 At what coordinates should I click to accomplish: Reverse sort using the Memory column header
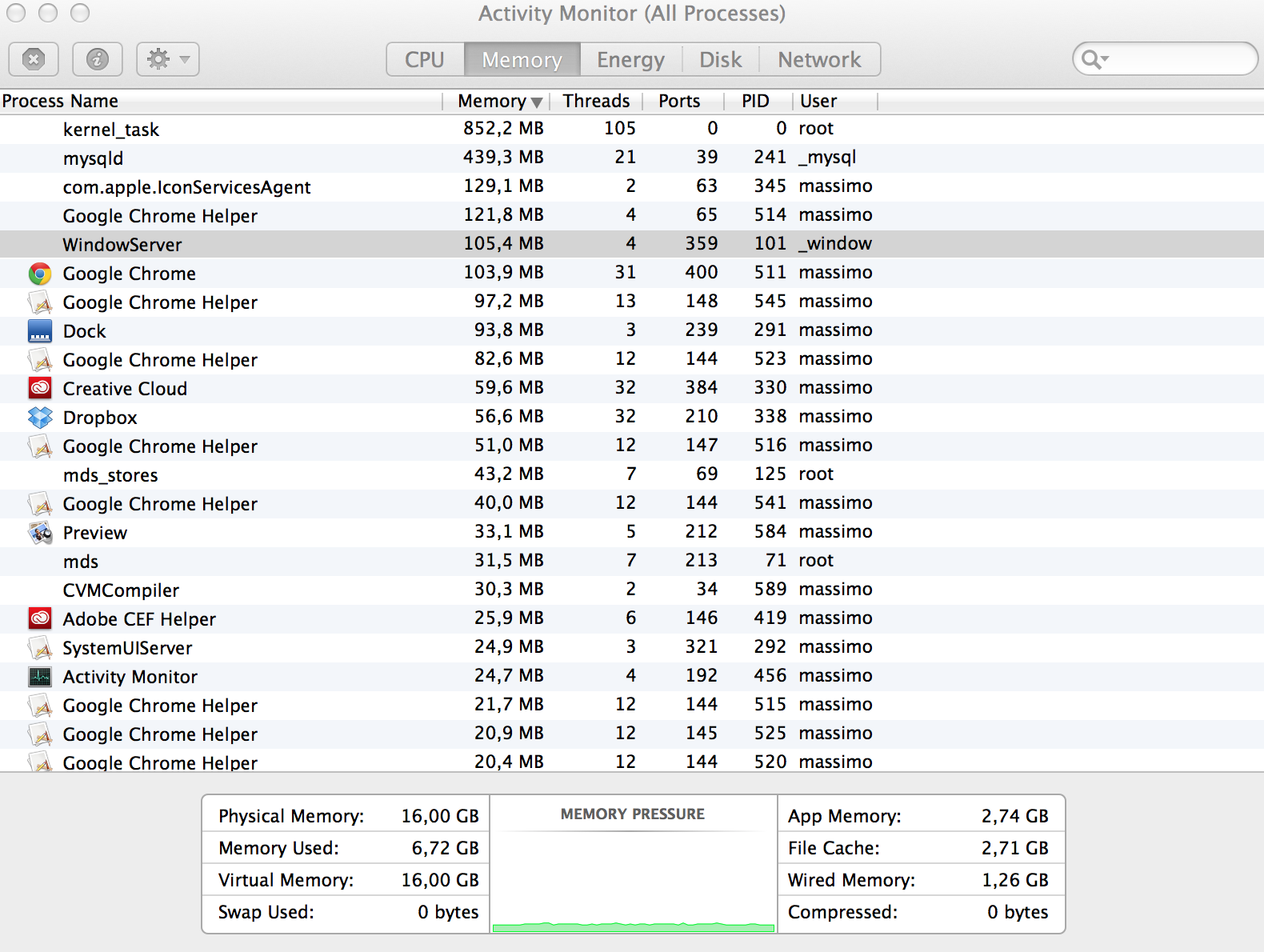497,101
